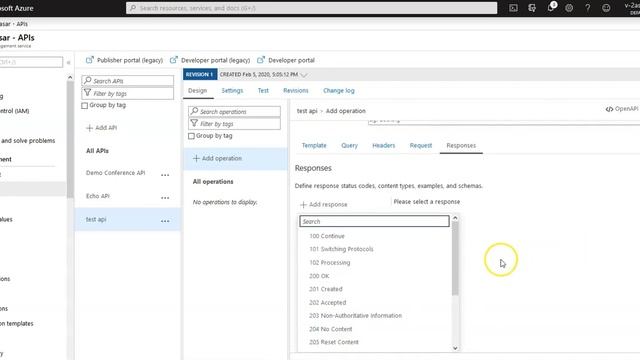The image size is (640, 360).
Task: Click Add response button
Action: click(324, 204)
